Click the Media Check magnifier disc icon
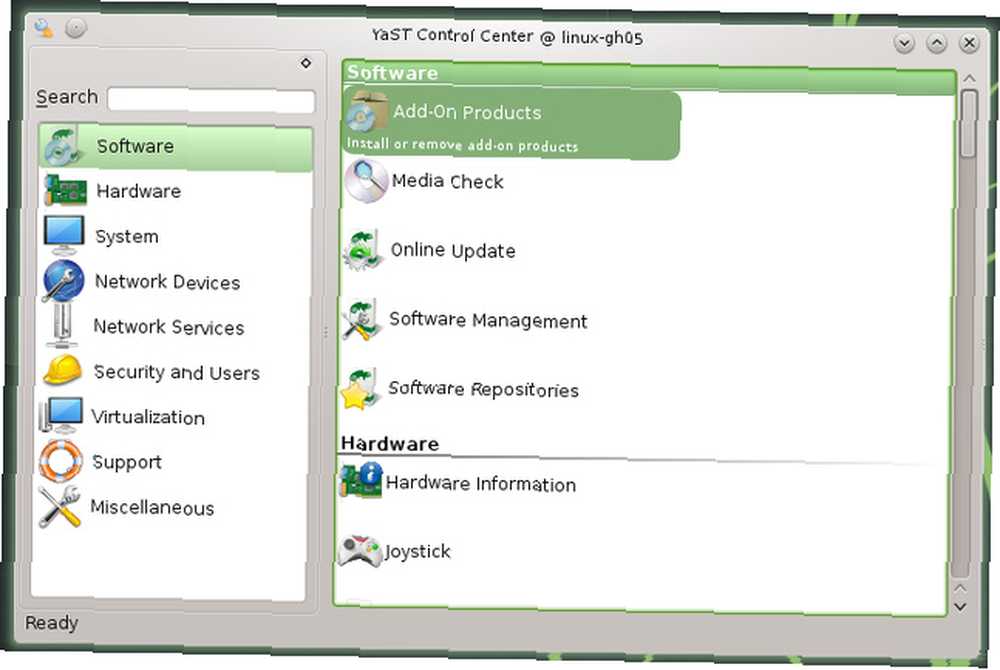1000x670 pixels. [366, 180]
